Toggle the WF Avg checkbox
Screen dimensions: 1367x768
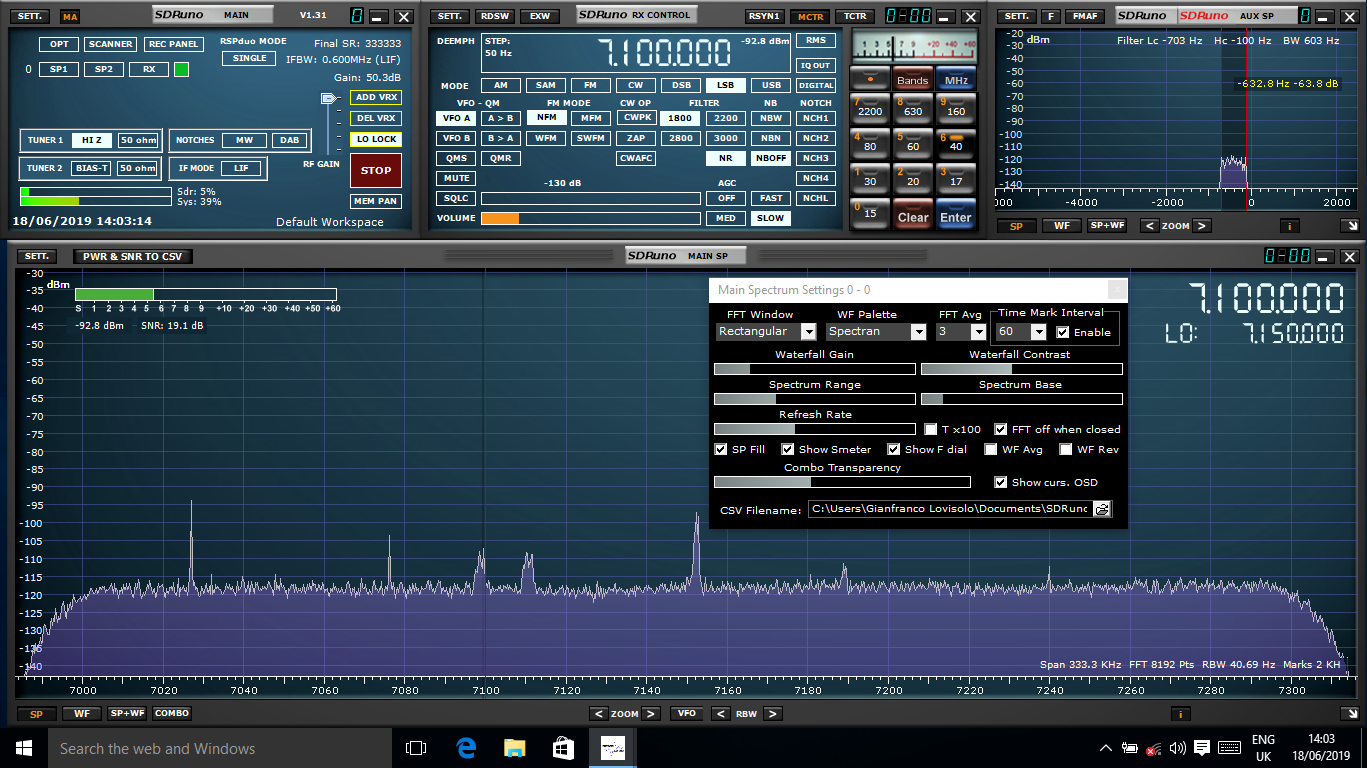[991, 449]
